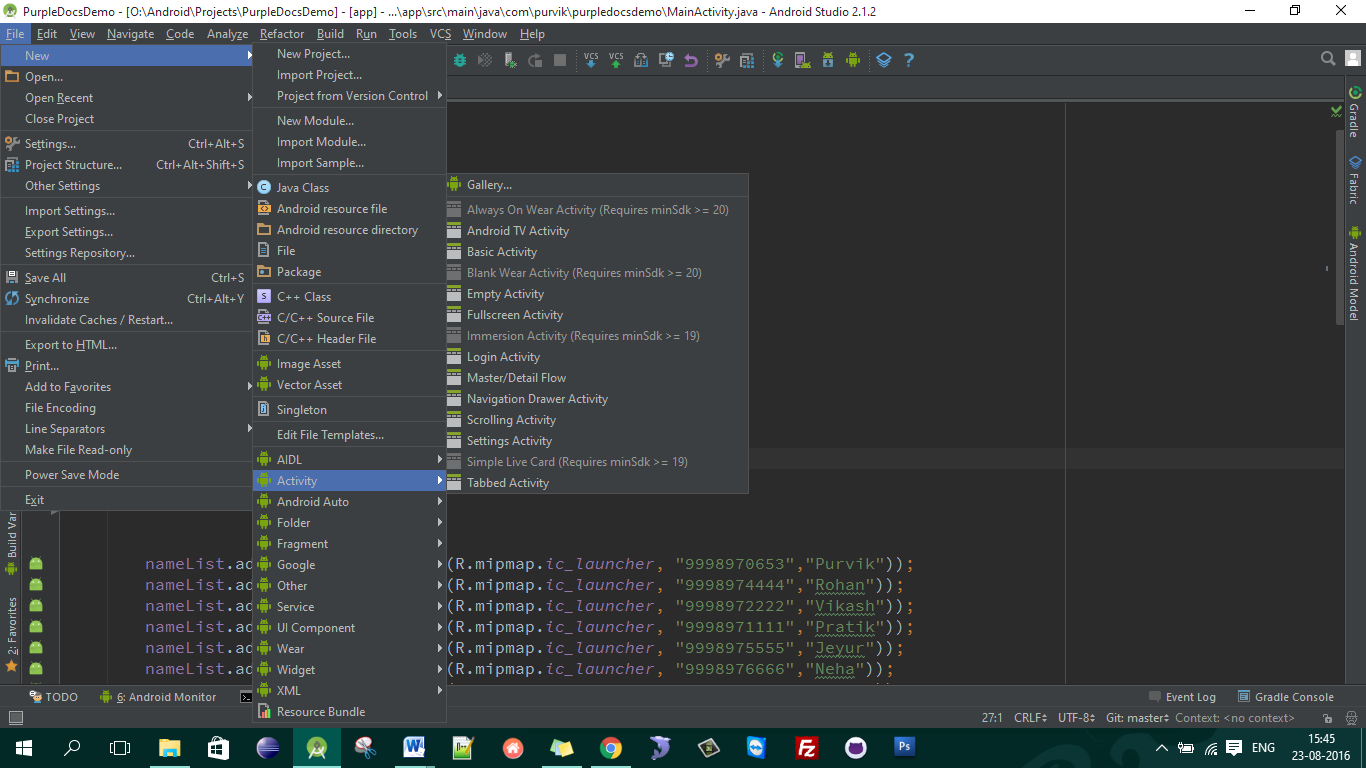
Task: Open Project Structure toolbar icon
Action: pos(747,60)
